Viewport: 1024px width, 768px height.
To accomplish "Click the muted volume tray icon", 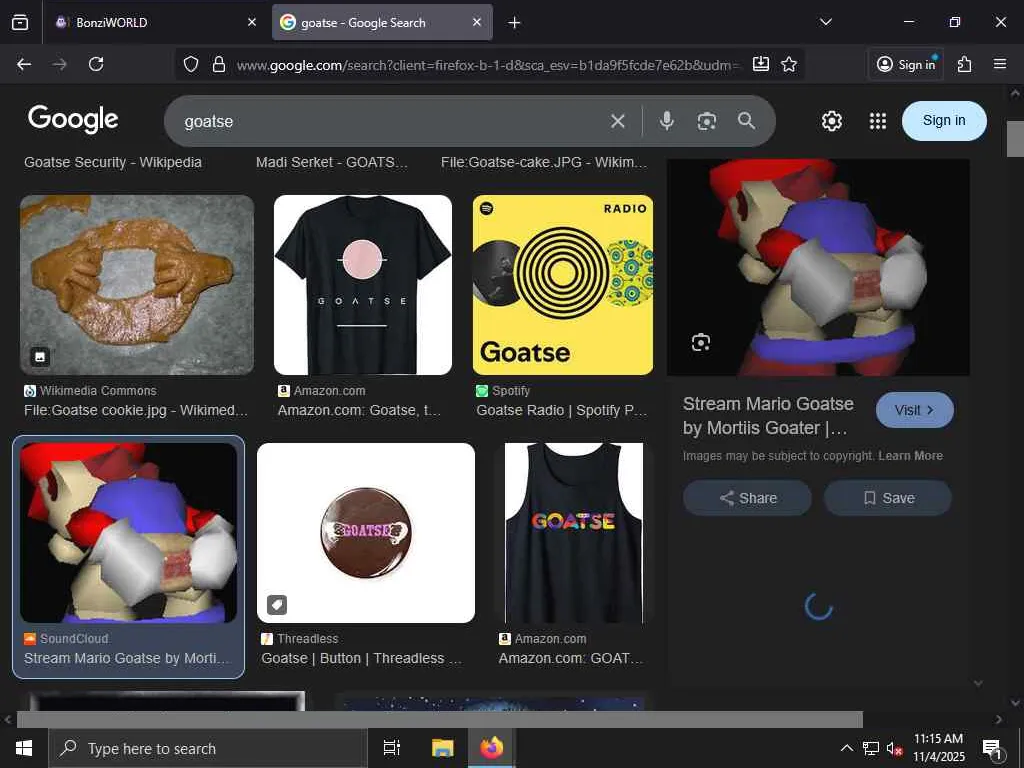I will [894, 748].
